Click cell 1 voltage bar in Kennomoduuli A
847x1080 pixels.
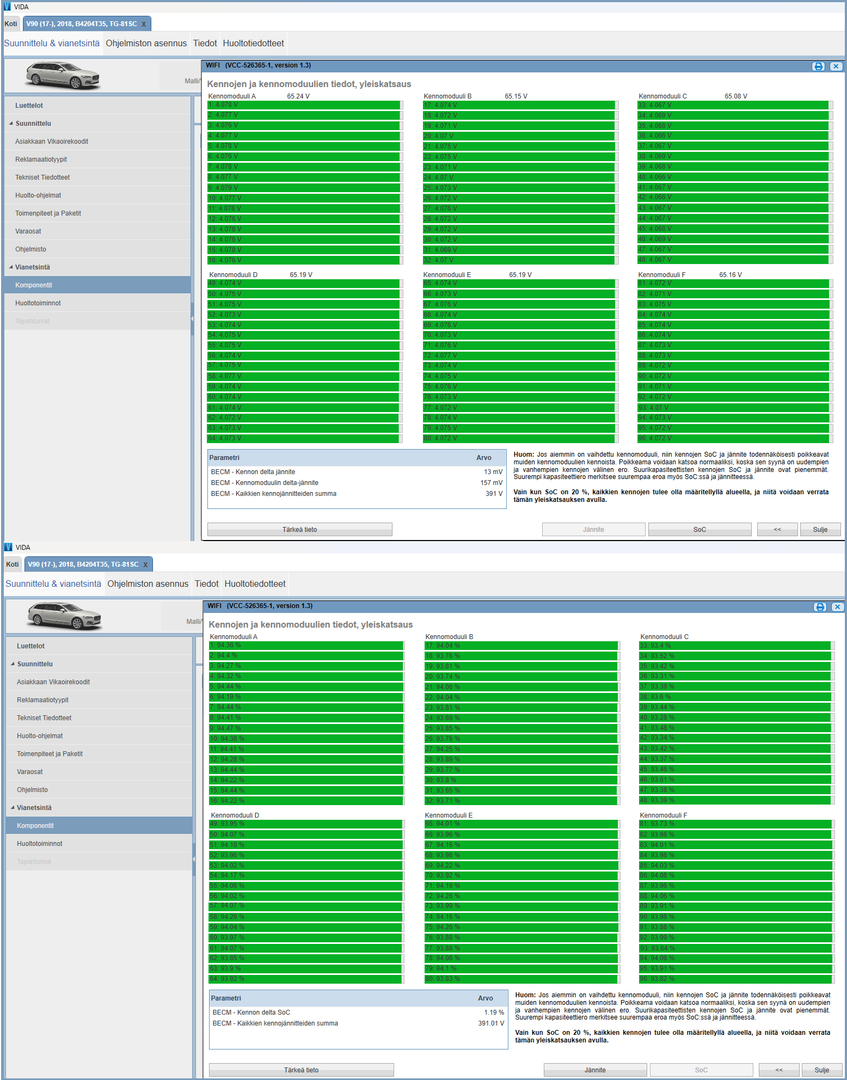(x=304, y=105)
